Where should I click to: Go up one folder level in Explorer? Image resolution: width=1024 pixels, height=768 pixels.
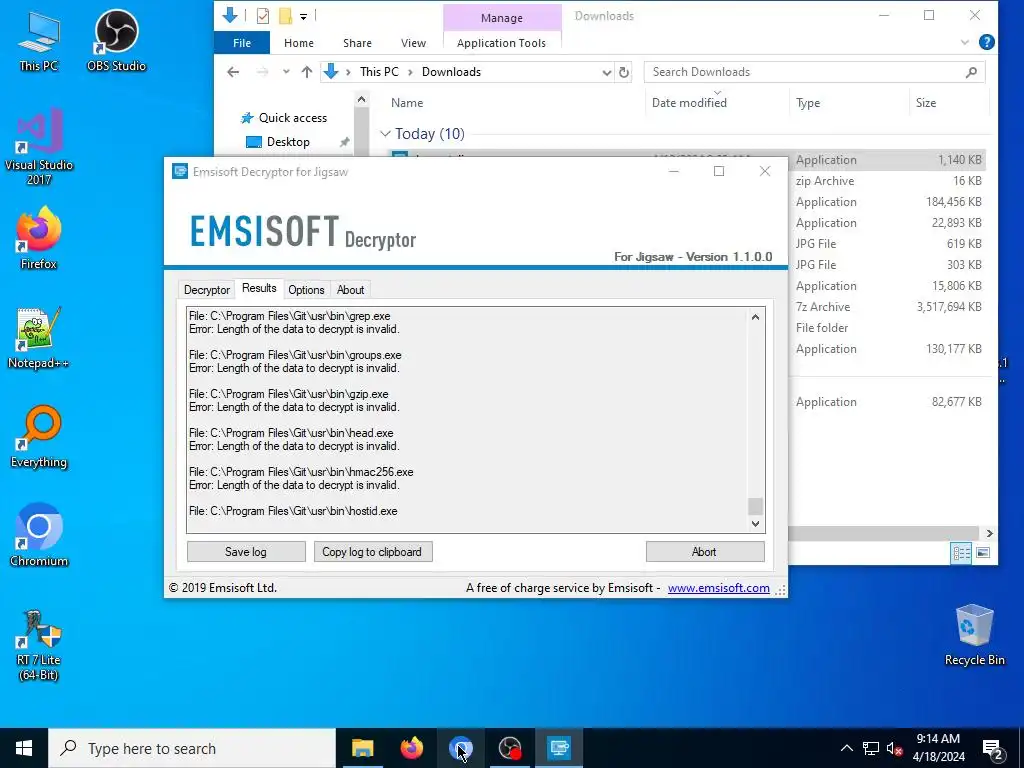click(306, 72)
